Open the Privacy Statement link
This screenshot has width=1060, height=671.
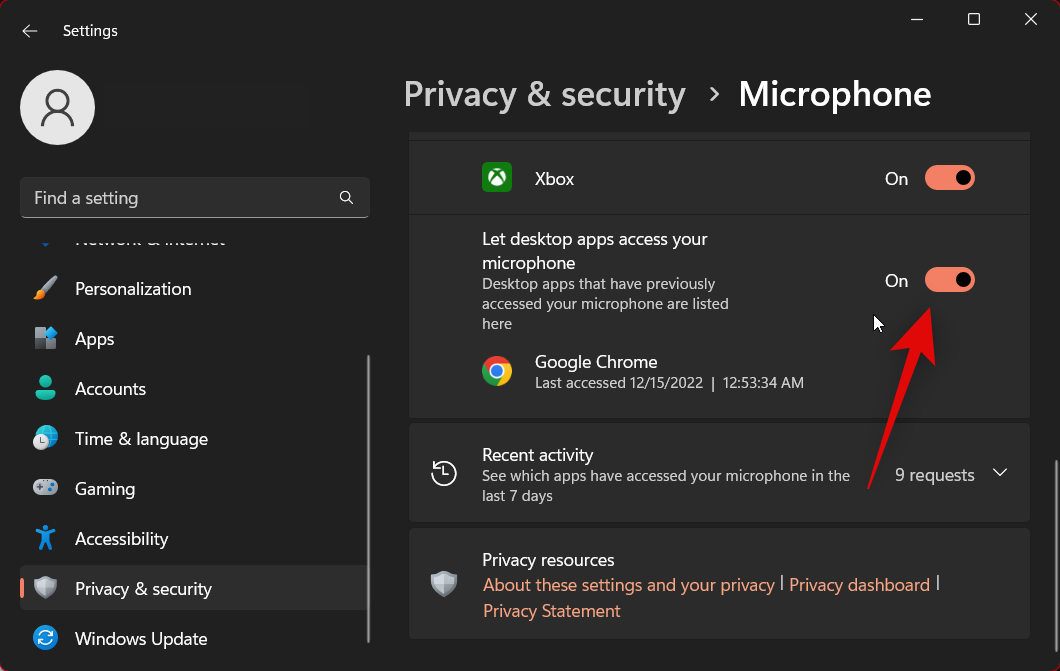coord(551,611)
